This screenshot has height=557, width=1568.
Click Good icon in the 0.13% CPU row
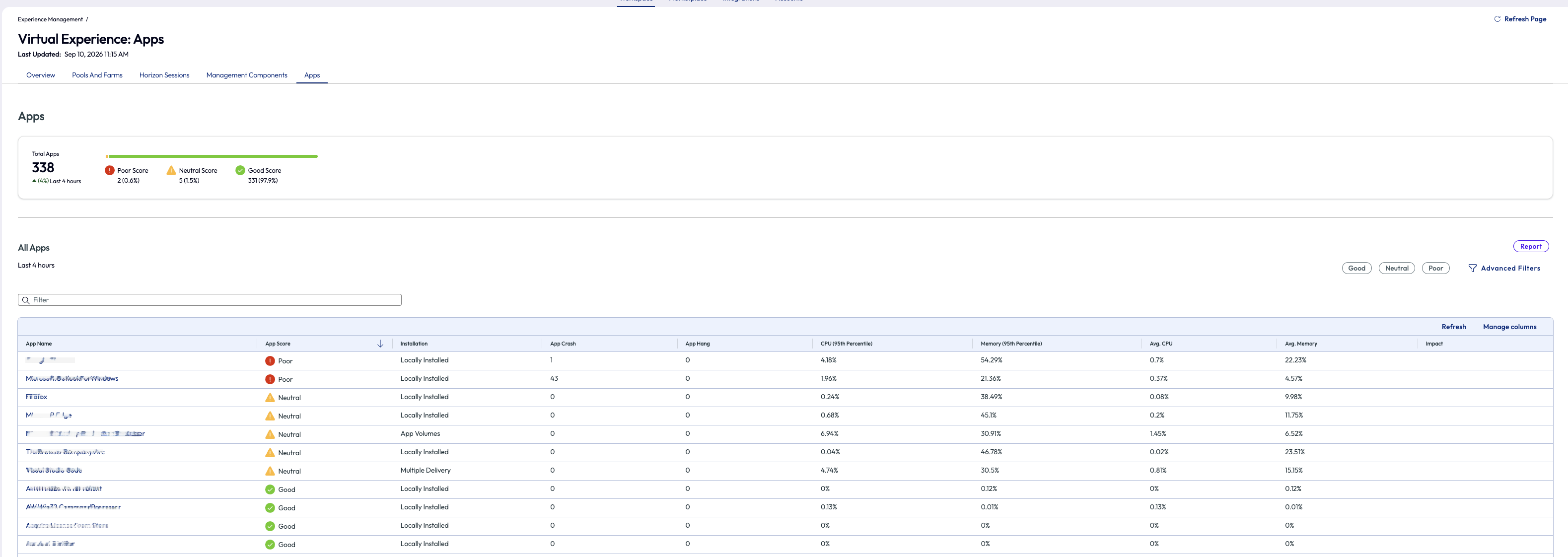(x=270, y=508)
